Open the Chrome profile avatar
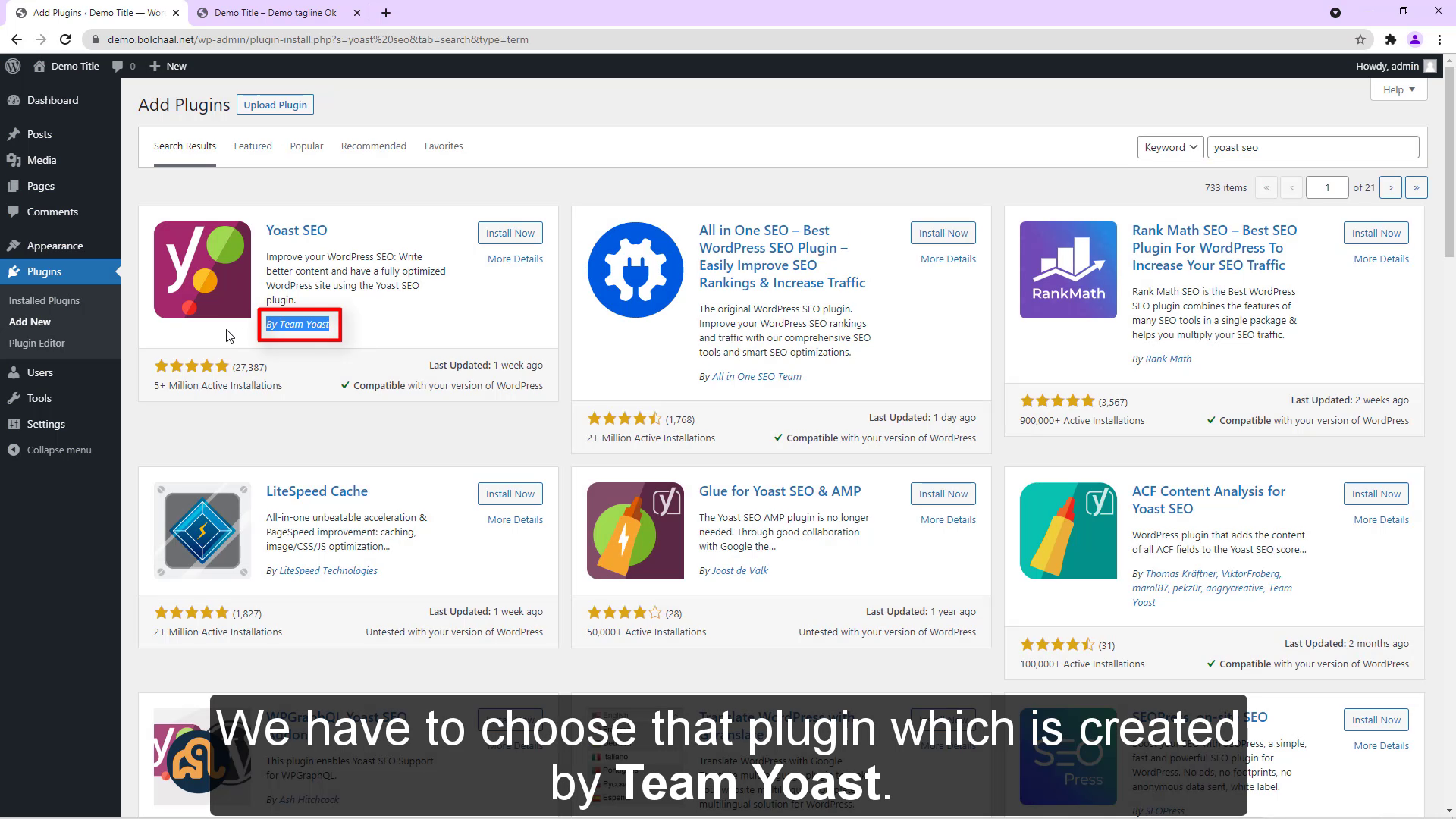The width and height of the screenshot is (1456, 819). pyautogui.click(x=1415, y=39)
